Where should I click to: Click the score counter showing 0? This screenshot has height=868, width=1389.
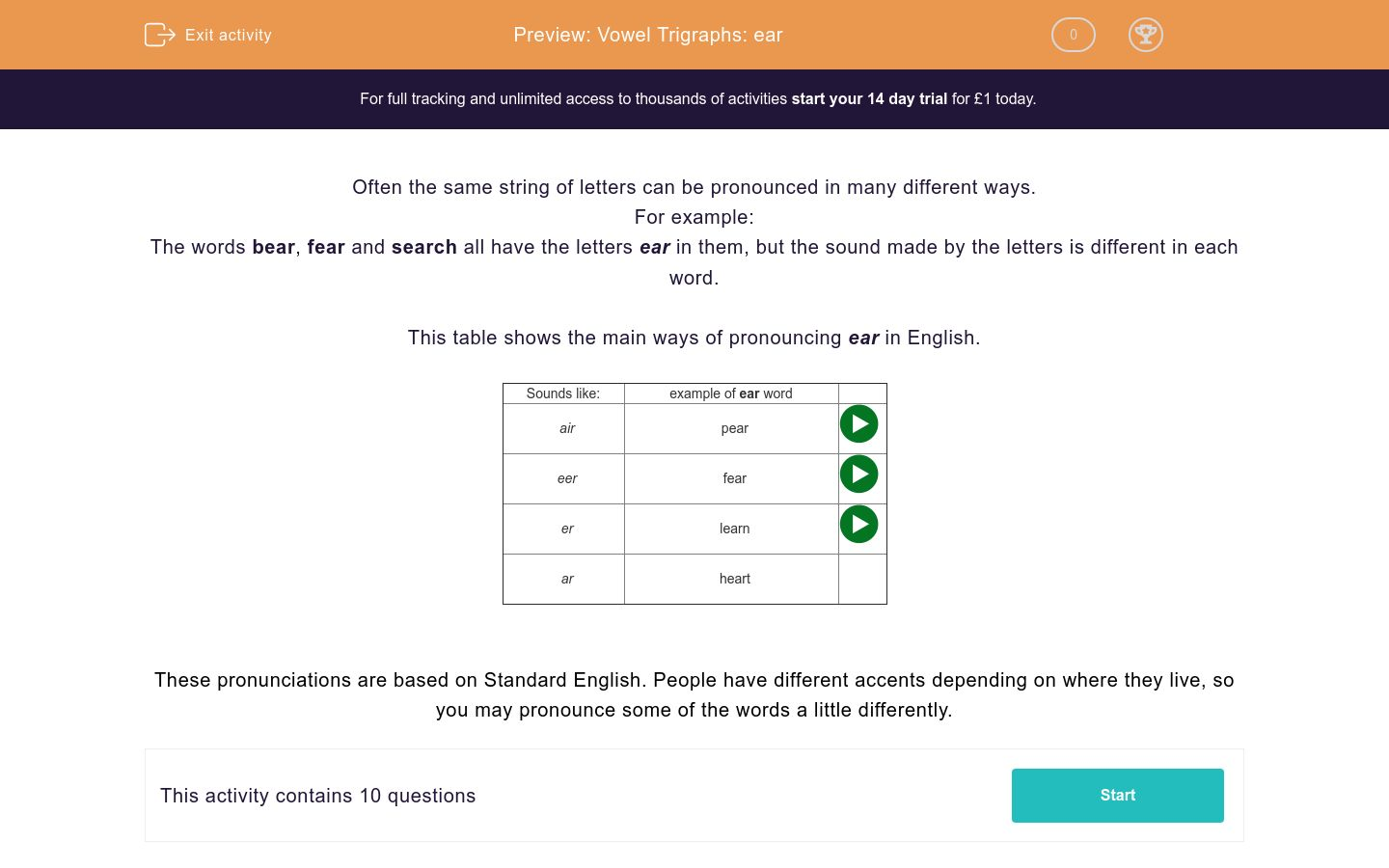click(1073, 35)
